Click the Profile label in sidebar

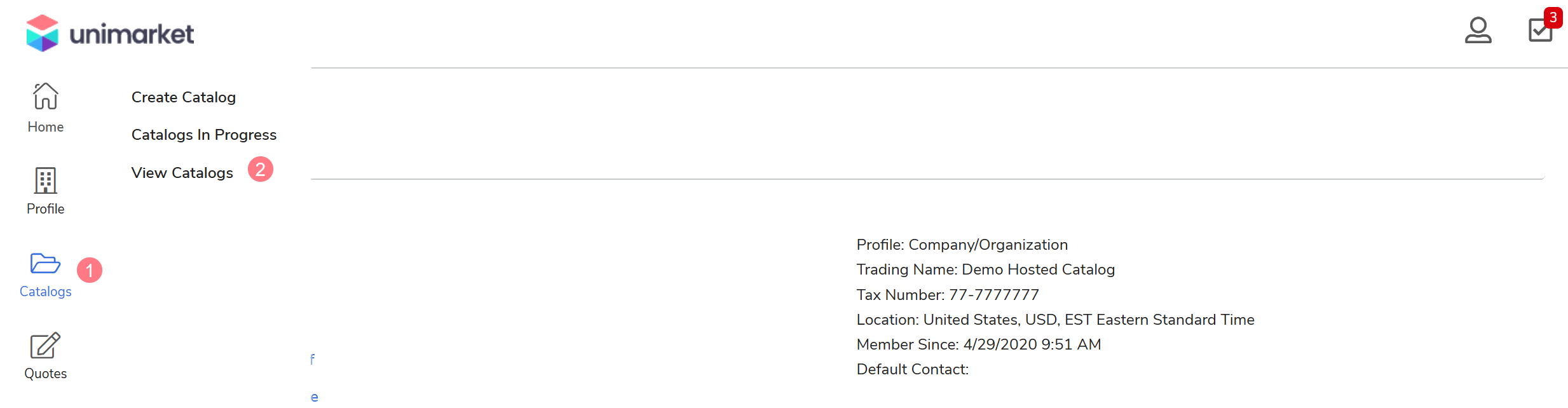(46, 209)
